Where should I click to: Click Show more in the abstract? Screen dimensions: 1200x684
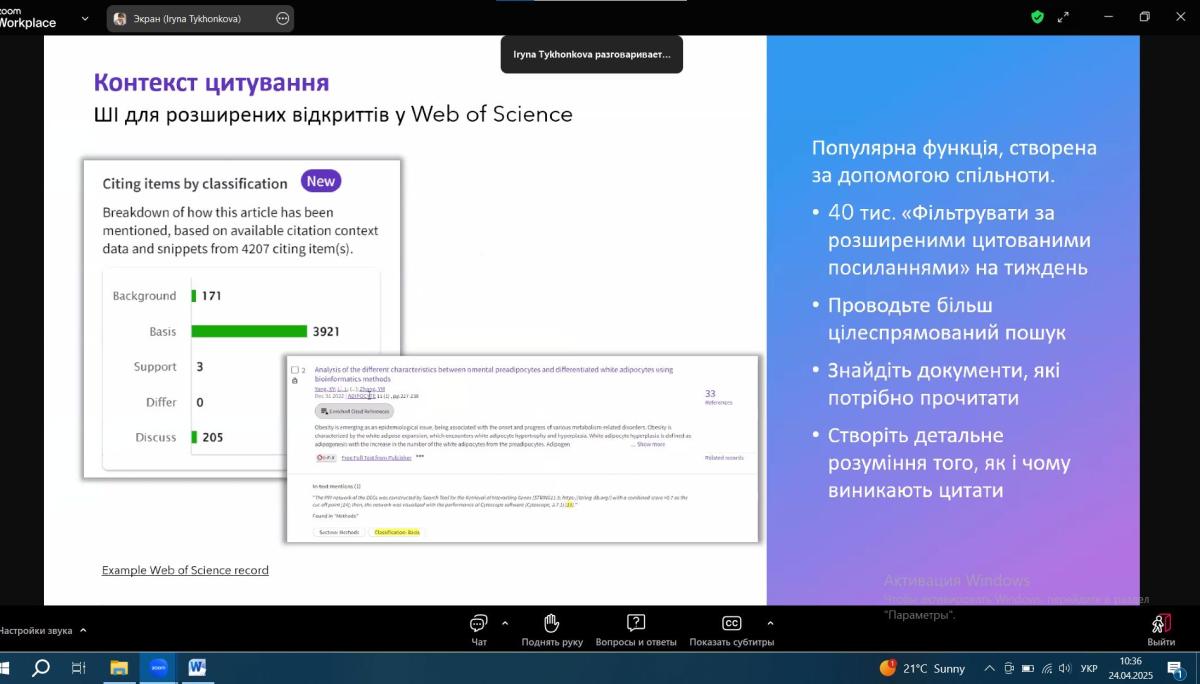coord(651,444)
